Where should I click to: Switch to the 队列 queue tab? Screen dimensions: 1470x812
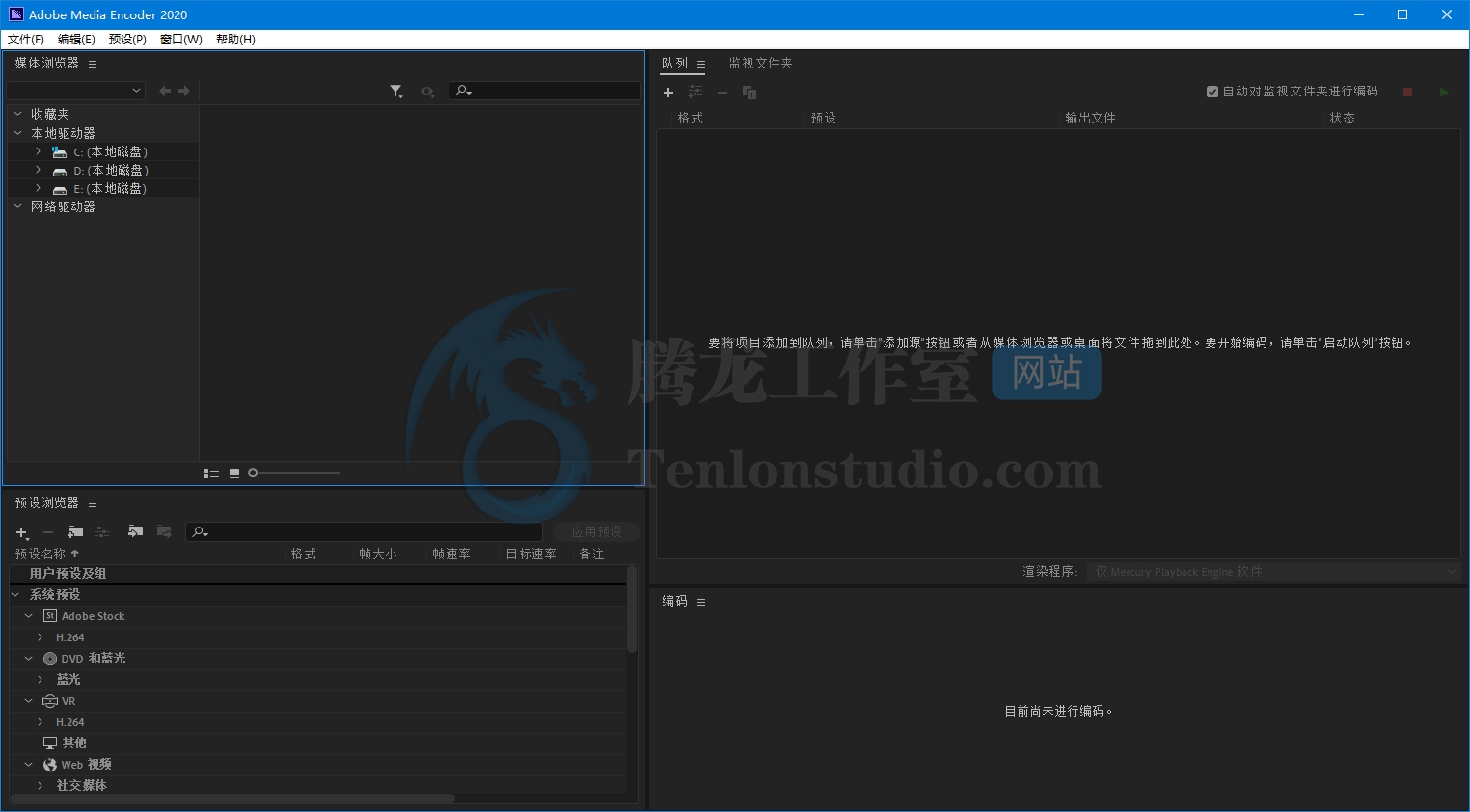tap(674, 64)
